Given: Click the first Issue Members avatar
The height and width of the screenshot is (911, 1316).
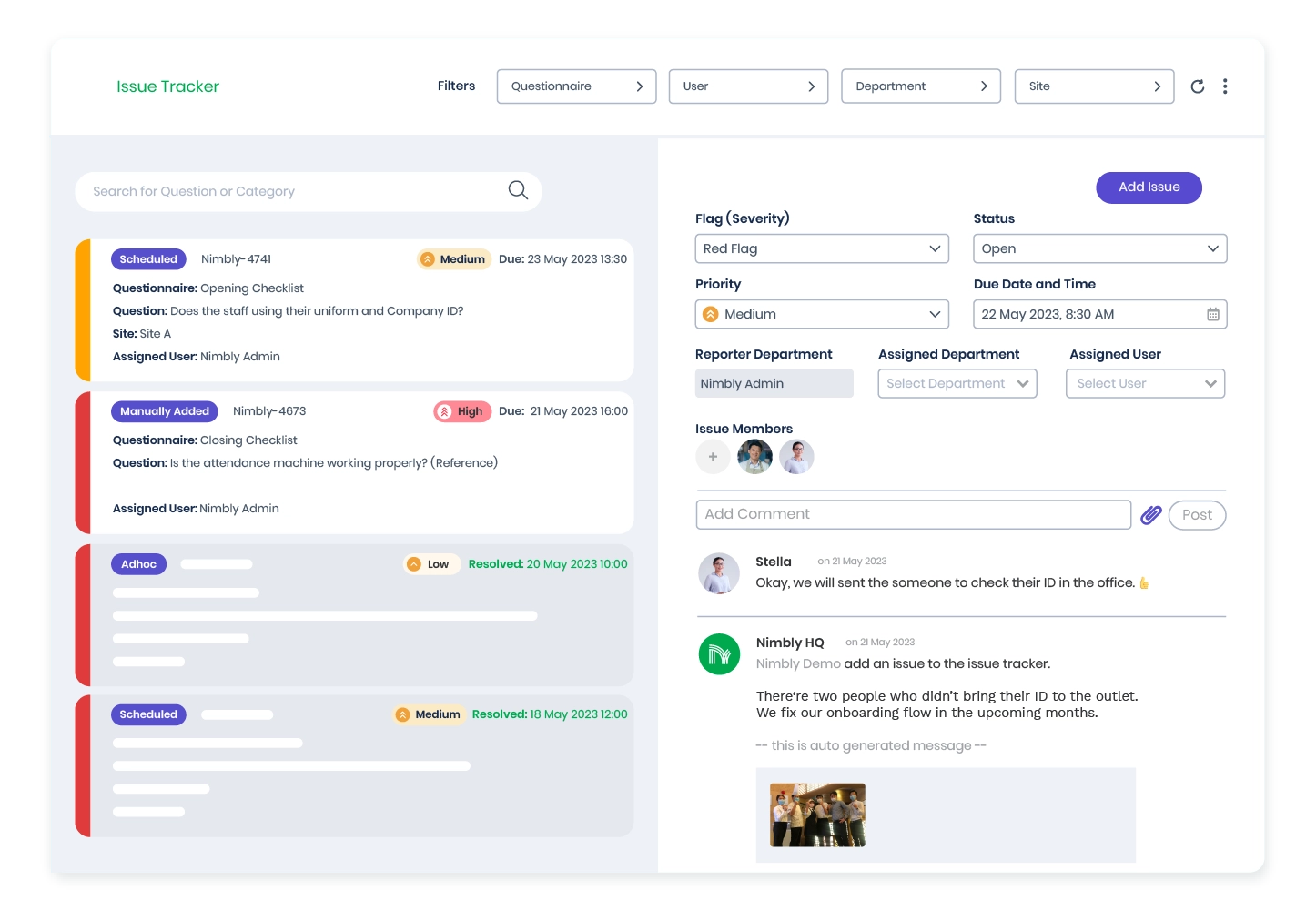Looking at the screenshot, I should click(x=754, y=456).
